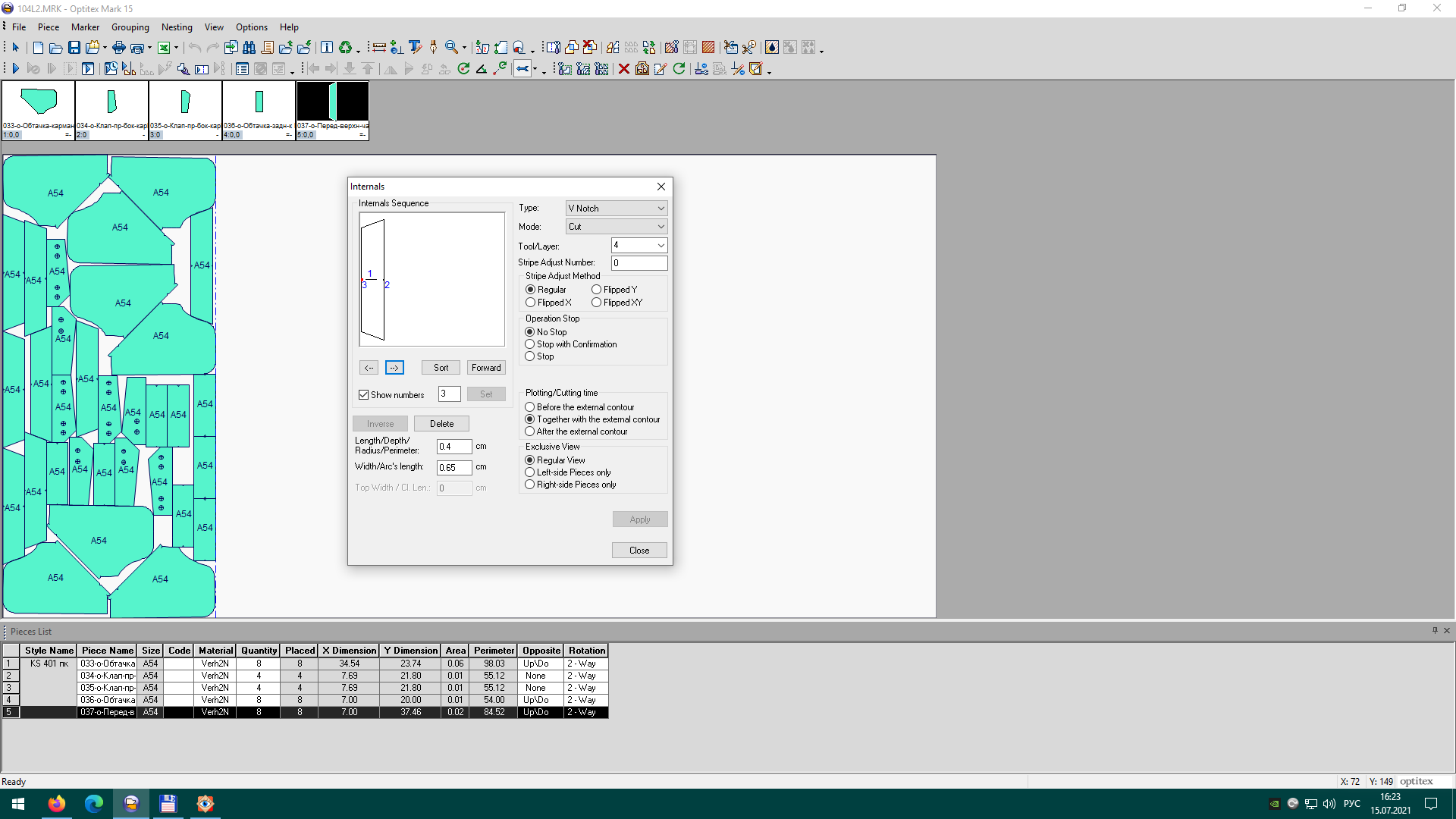1456x819 pixels.
Task: Click the Save floppy disk icon
Action: pos(74,48)
